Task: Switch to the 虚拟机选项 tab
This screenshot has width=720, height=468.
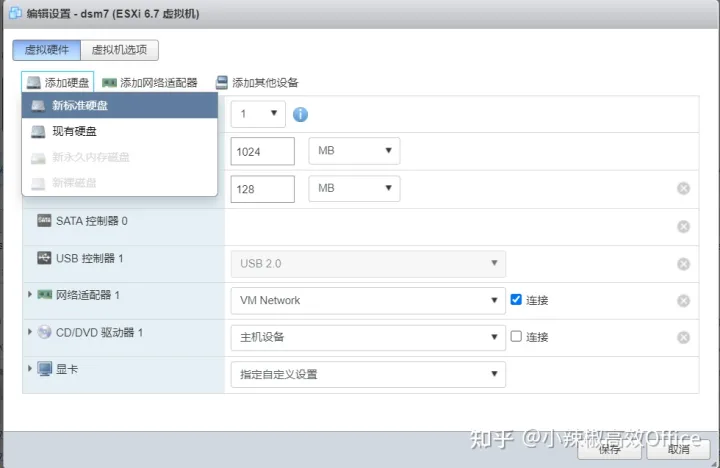Action: pyautogui.click(x=119, y=50)
